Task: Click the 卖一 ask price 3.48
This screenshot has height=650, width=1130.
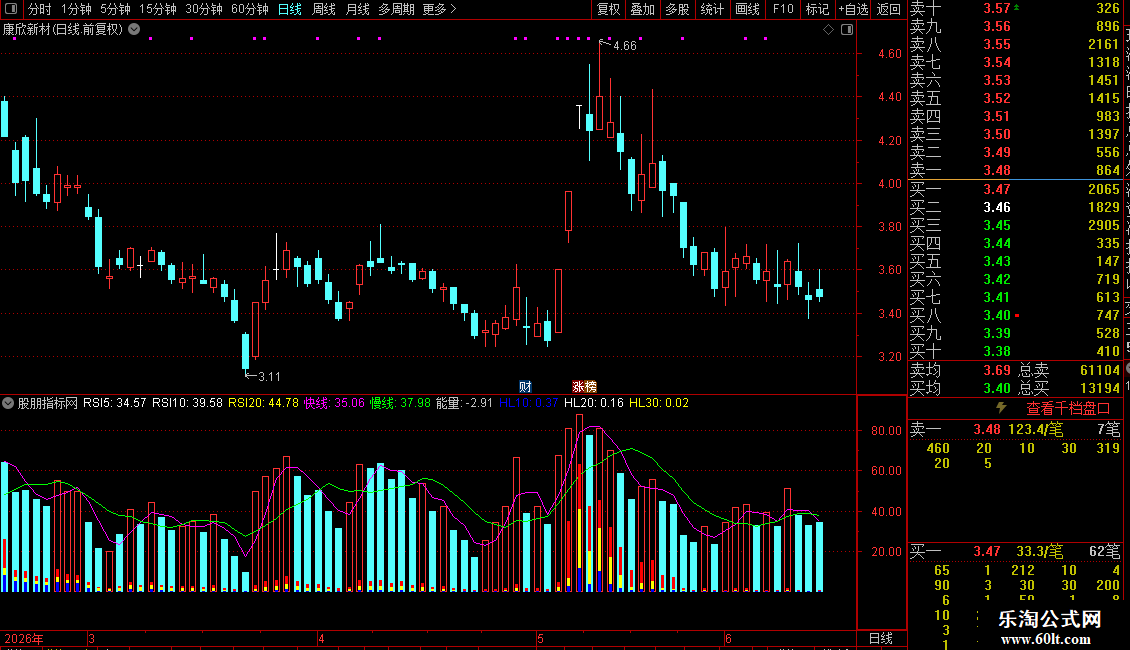Action: coord(997,170)
